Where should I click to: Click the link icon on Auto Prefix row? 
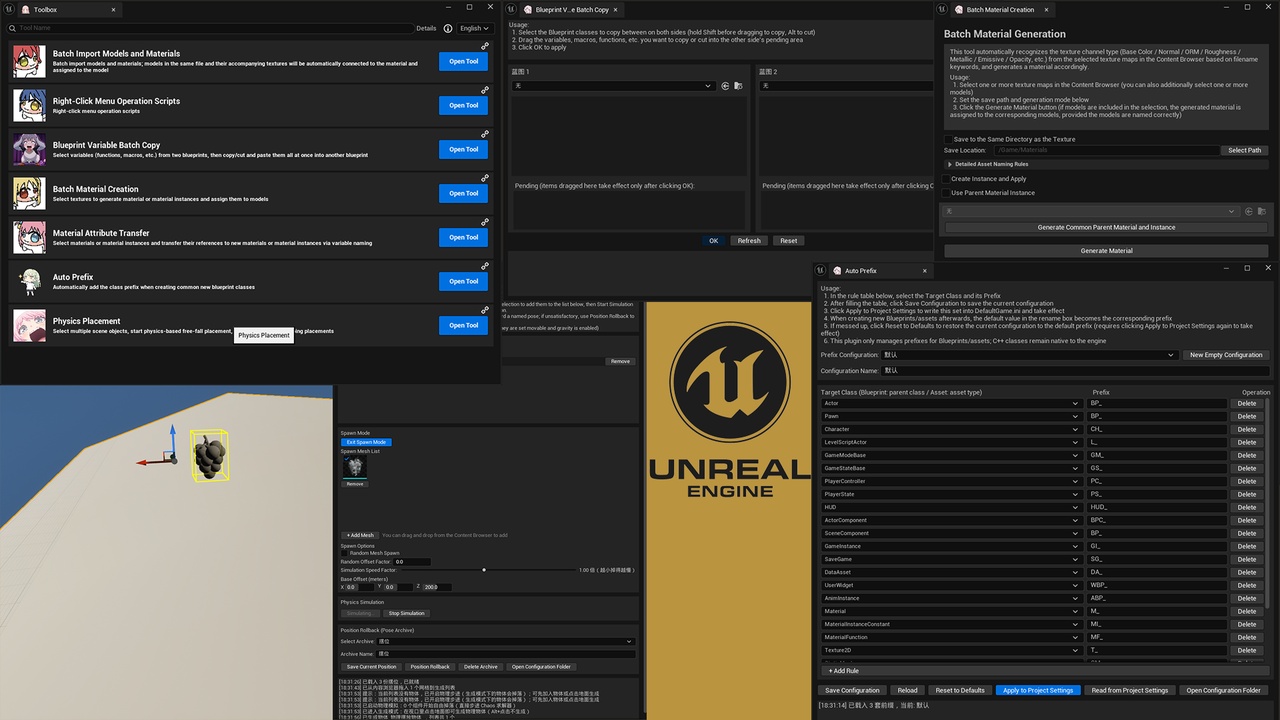coord(485,266)
